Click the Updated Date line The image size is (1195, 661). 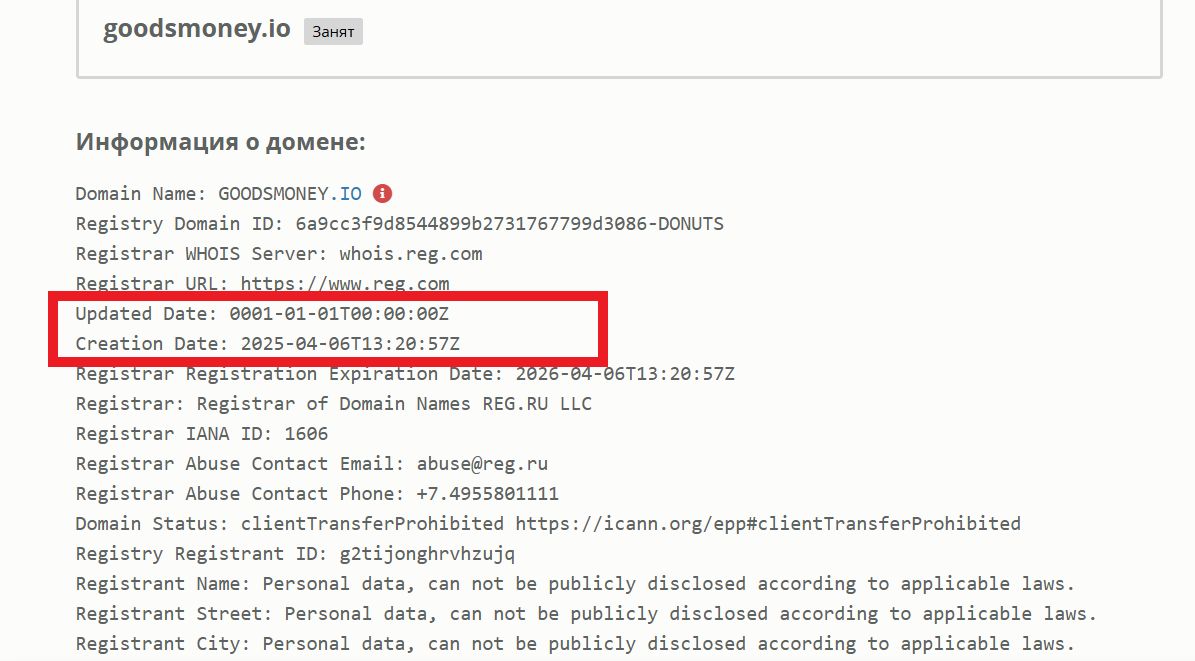262,314
